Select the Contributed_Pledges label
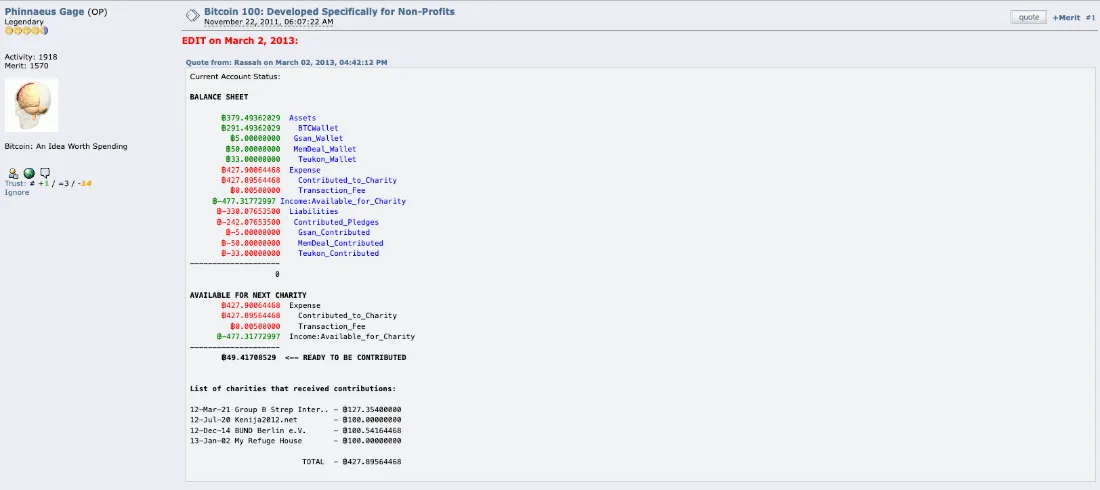The height and width of the screenshot is (490, 1100). click(x=336, y=222)
